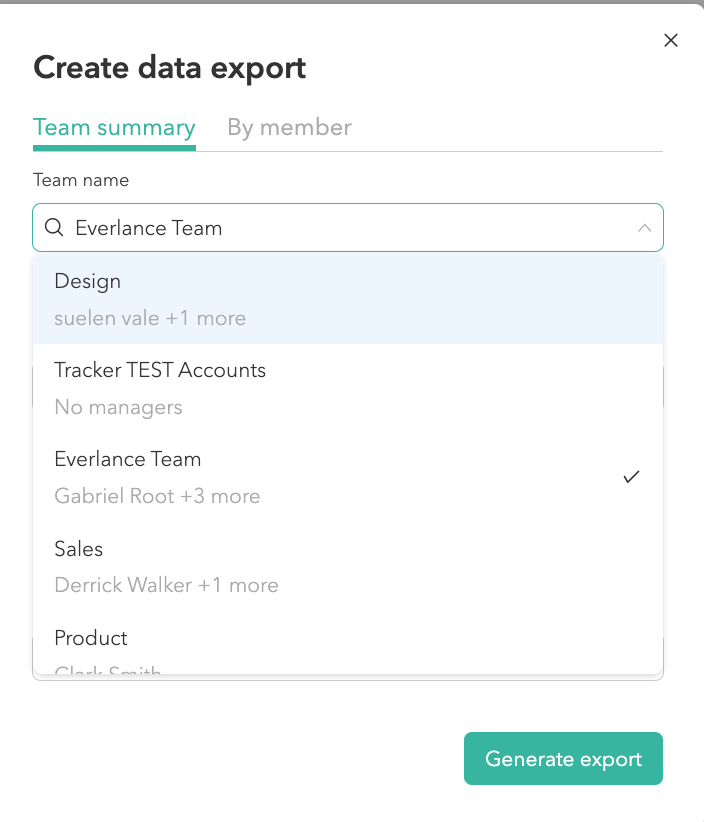
Task: Click the partially visible Clark Smith text
Action: (108, 670)
